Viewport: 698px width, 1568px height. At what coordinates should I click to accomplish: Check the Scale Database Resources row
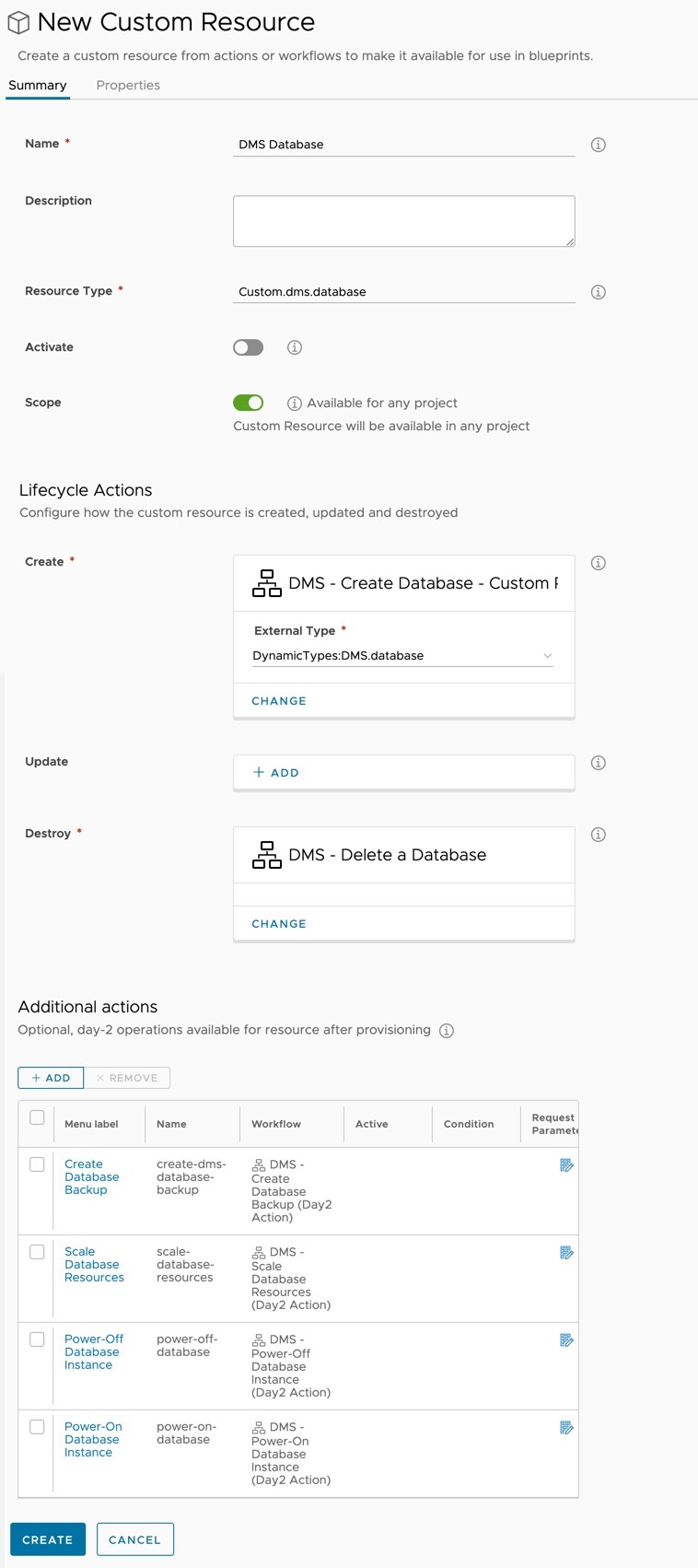[37, 1252]
